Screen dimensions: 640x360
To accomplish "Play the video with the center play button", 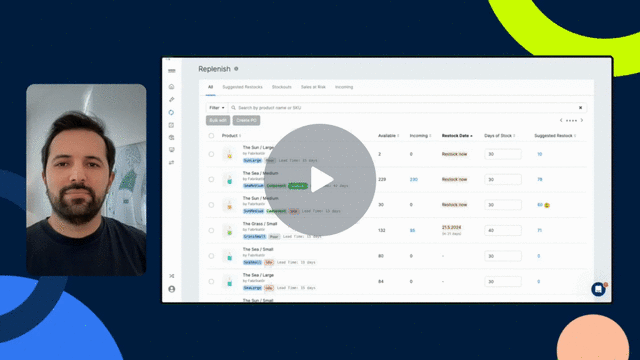I will click(x=320, y=180).
